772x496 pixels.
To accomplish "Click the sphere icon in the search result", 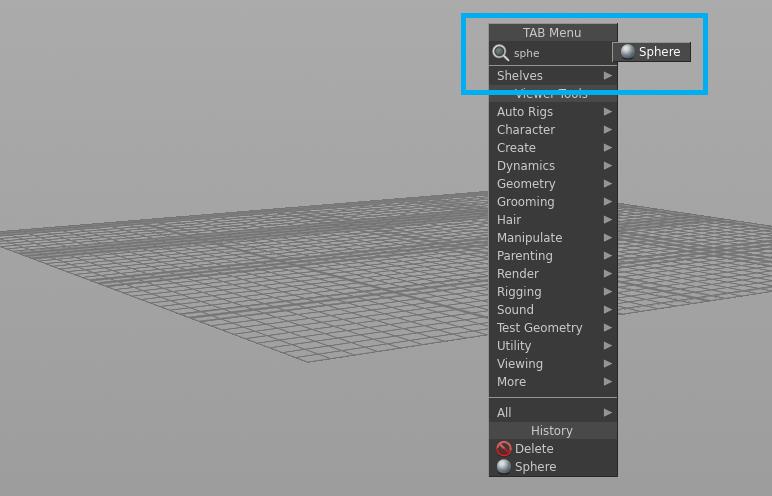I will (627, 52).
